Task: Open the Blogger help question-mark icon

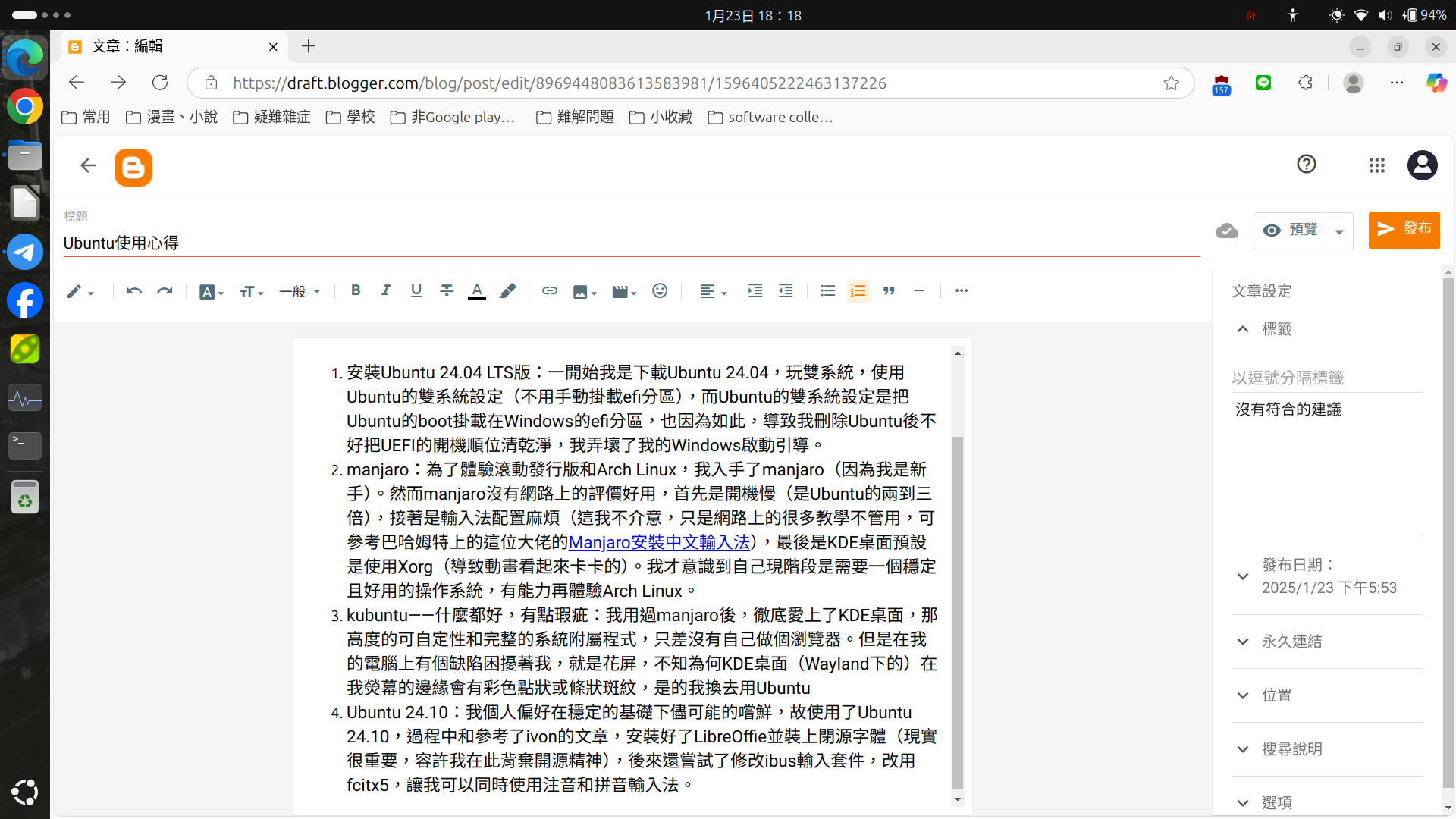Action: 1306,165
